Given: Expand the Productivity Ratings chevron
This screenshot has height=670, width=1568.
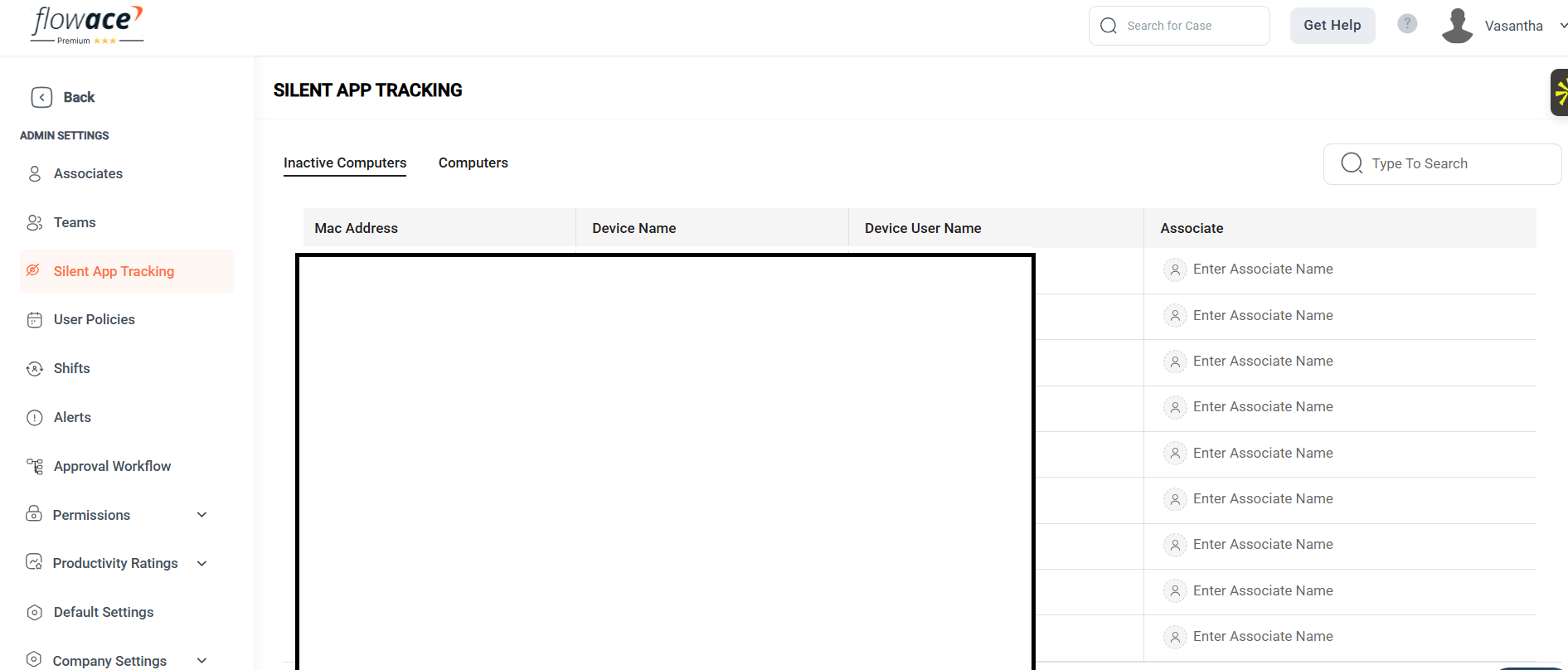Looking at the screenshot, I should (x=201, y=564).
